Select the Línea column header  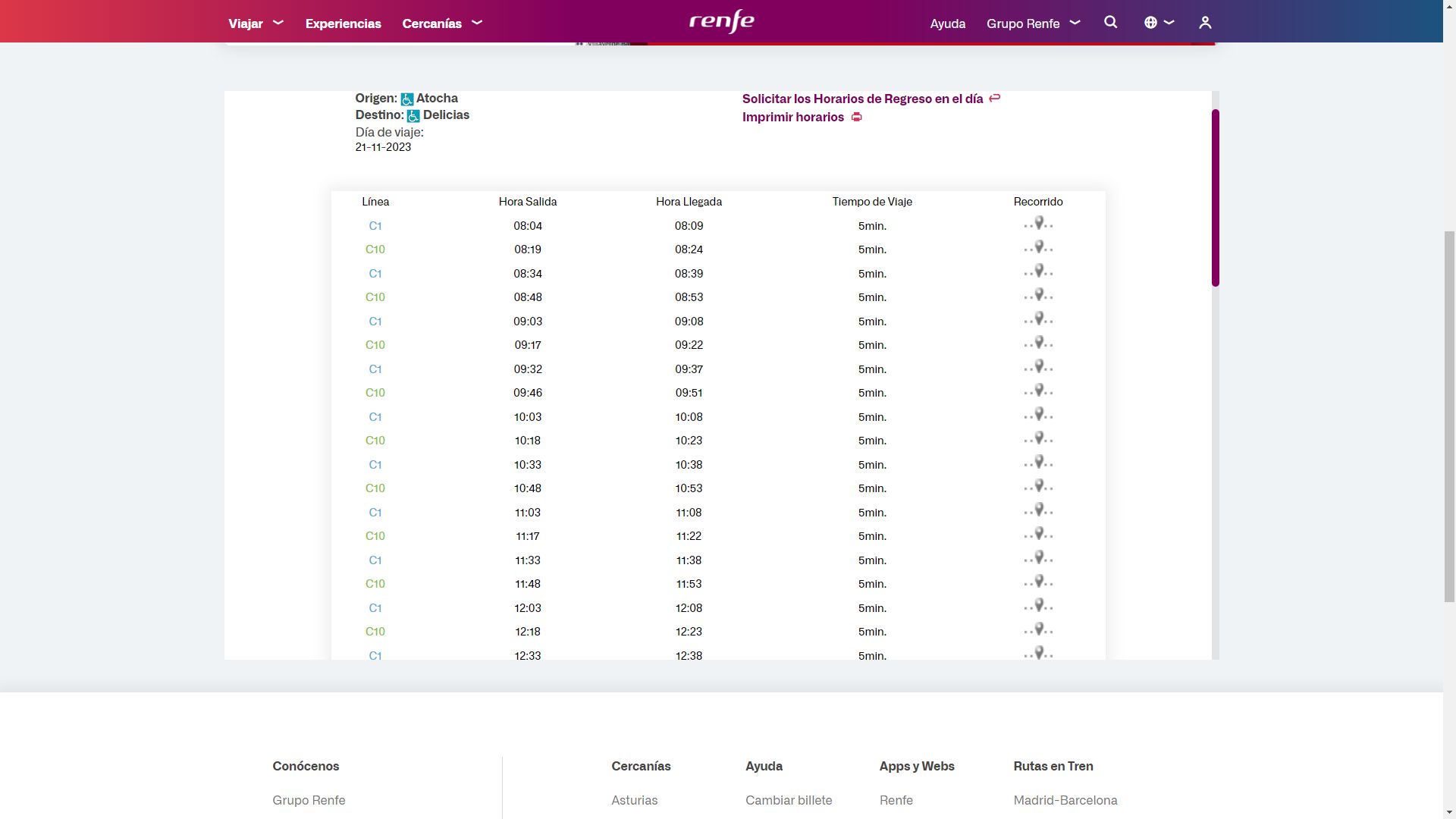375,202
